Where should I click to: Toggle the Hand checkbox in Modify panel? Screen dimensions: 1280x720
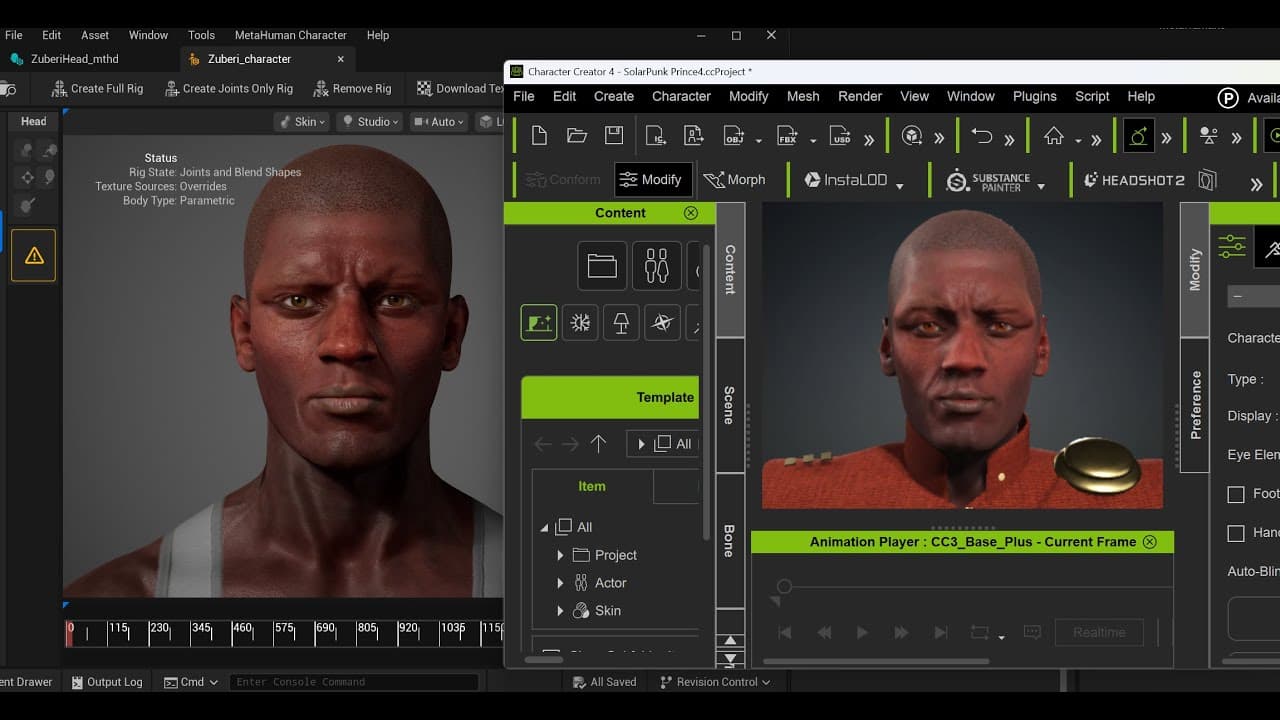click(x=1236, y=533)
